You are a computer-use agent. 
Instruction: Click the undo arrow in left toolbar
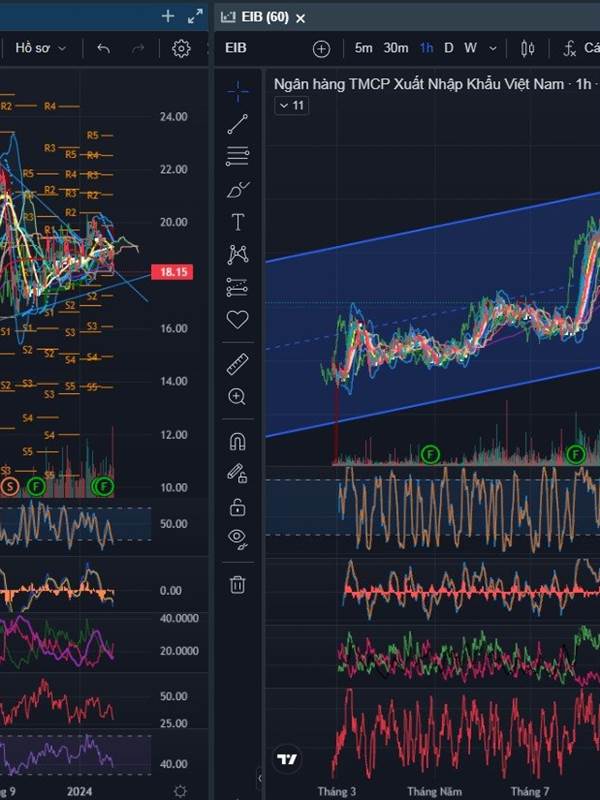(104, 49)
